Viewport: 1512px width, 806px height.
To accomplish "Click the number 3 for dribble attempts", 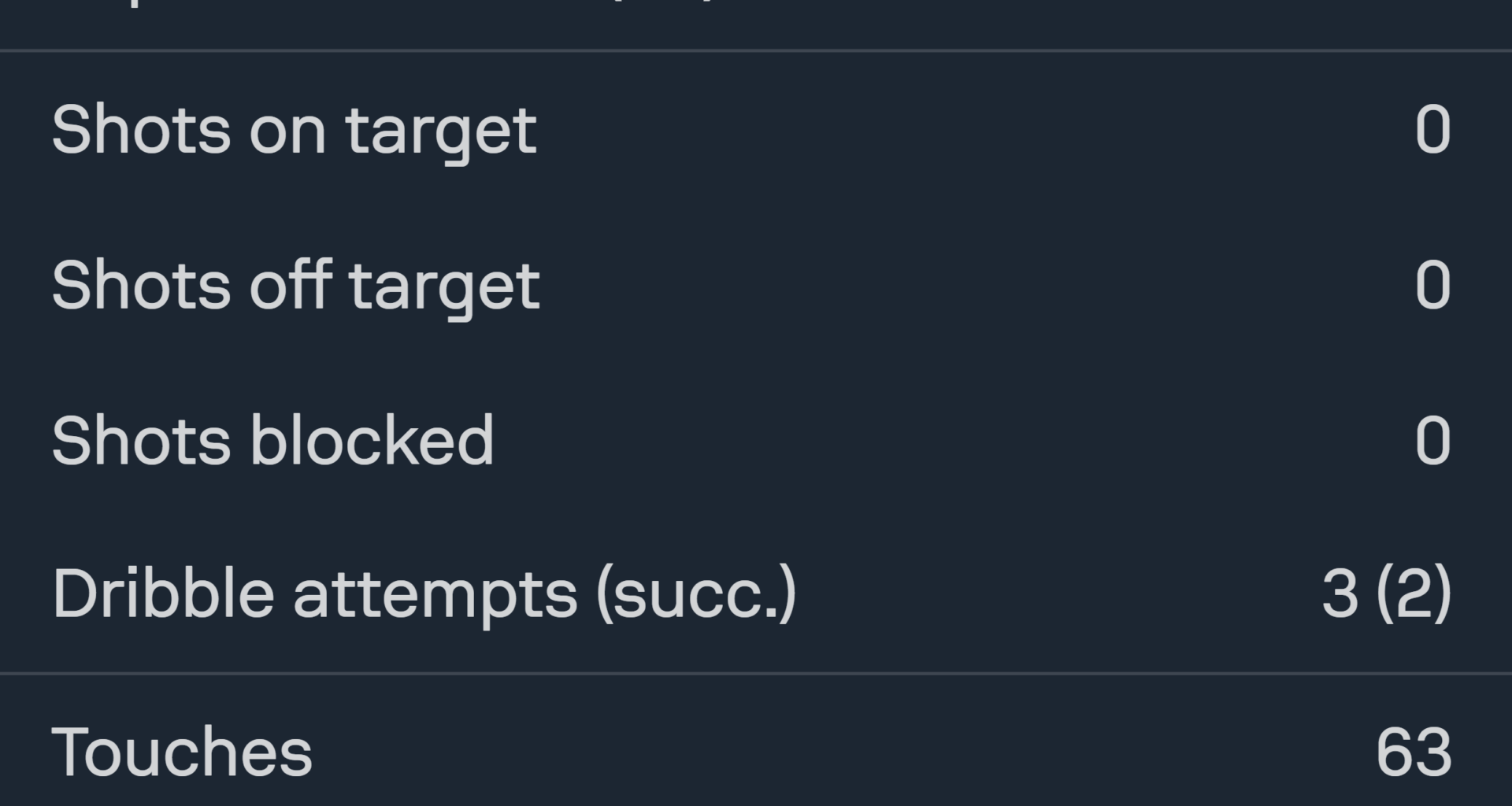I will pyautogui.click(x=1340, y=594).
